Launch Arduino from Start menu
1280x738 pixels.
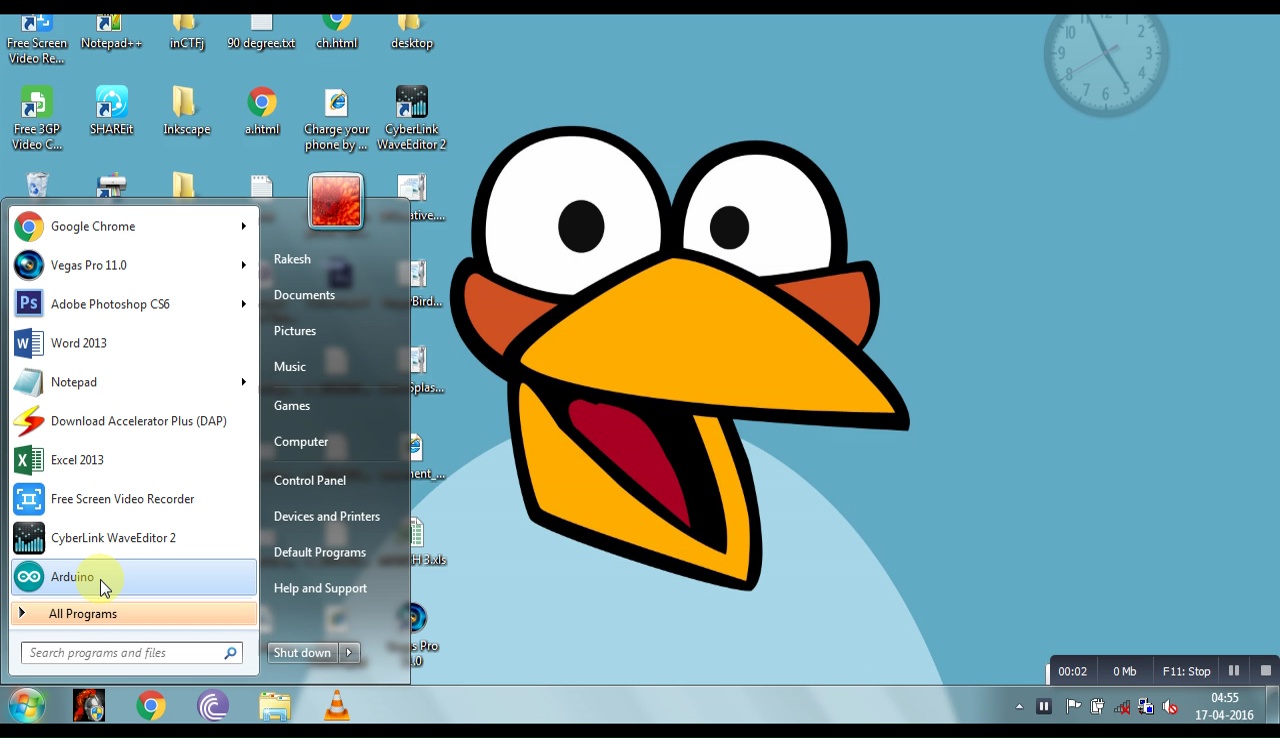pyautogui.click(x=134, y=578)
